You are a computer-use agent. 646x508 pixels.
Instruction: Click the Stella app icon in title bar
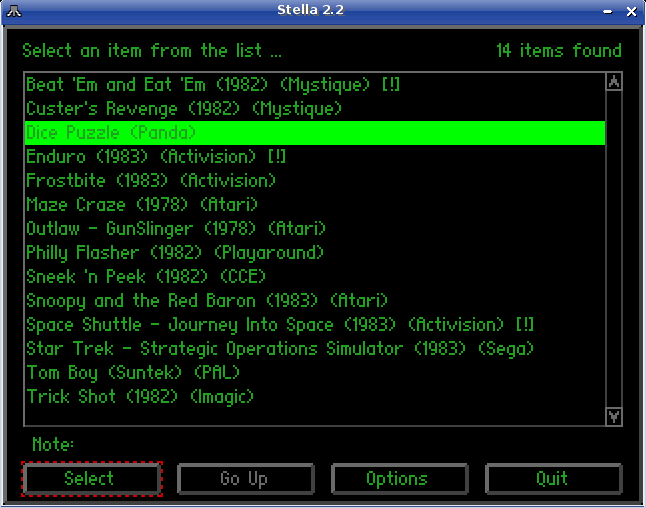click(x=14, y=11)
